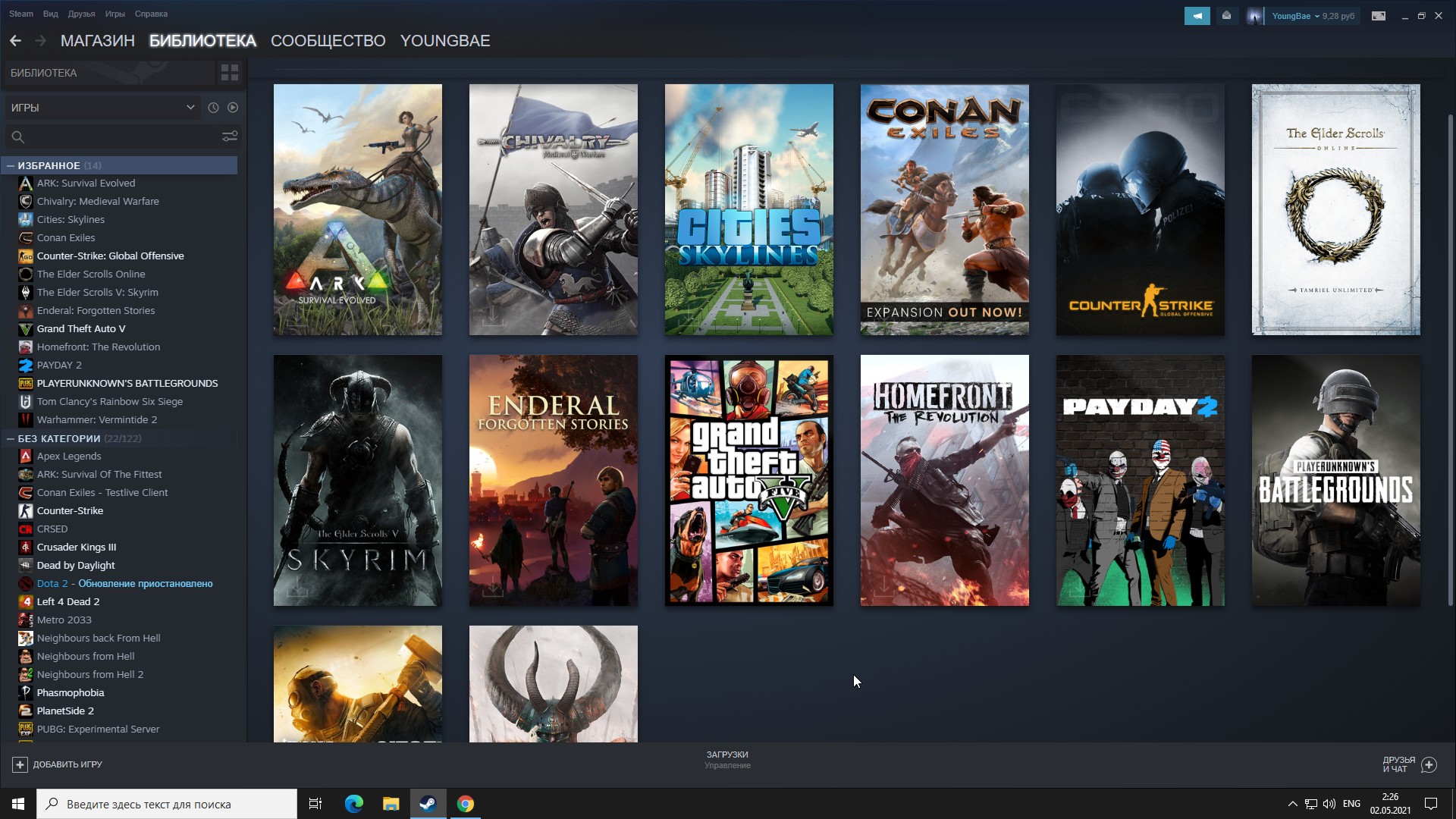Open the Игры menu
1456x819 pixels.
pos(115,14)
